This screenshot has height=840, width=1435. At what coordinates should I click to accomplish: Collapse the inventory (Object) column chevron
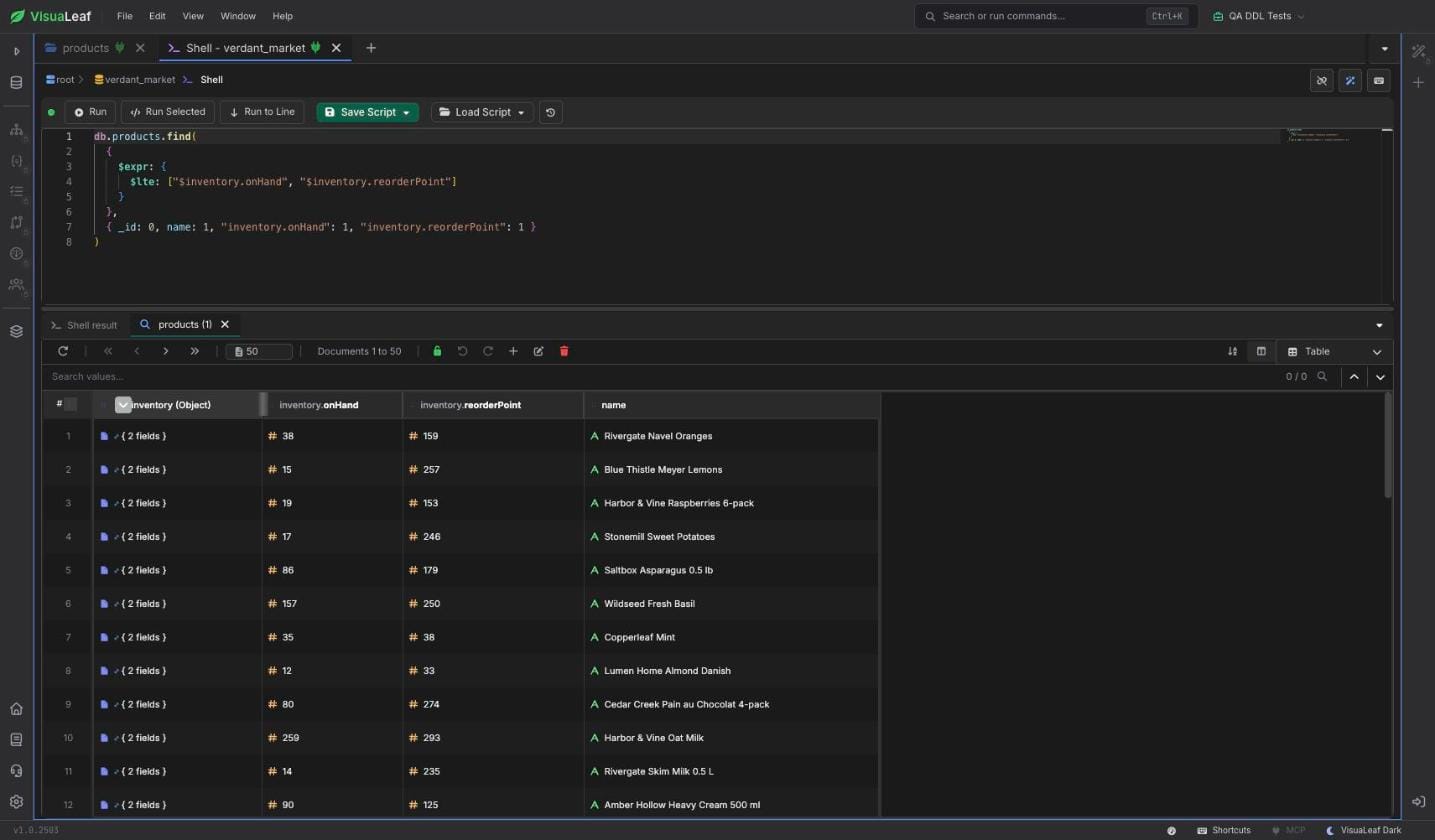(123, 405)
